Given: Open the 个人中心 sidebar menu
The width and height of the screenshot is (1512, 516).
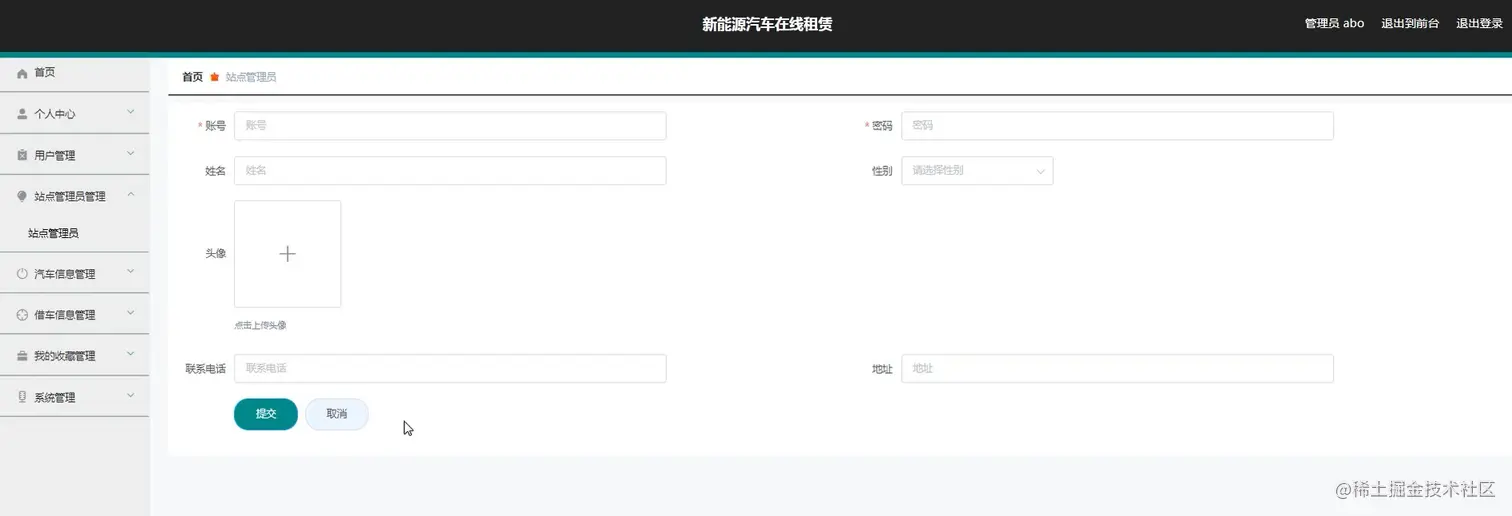Looking at the screenshot, I should pyautogui.click(x=75, y=114).
